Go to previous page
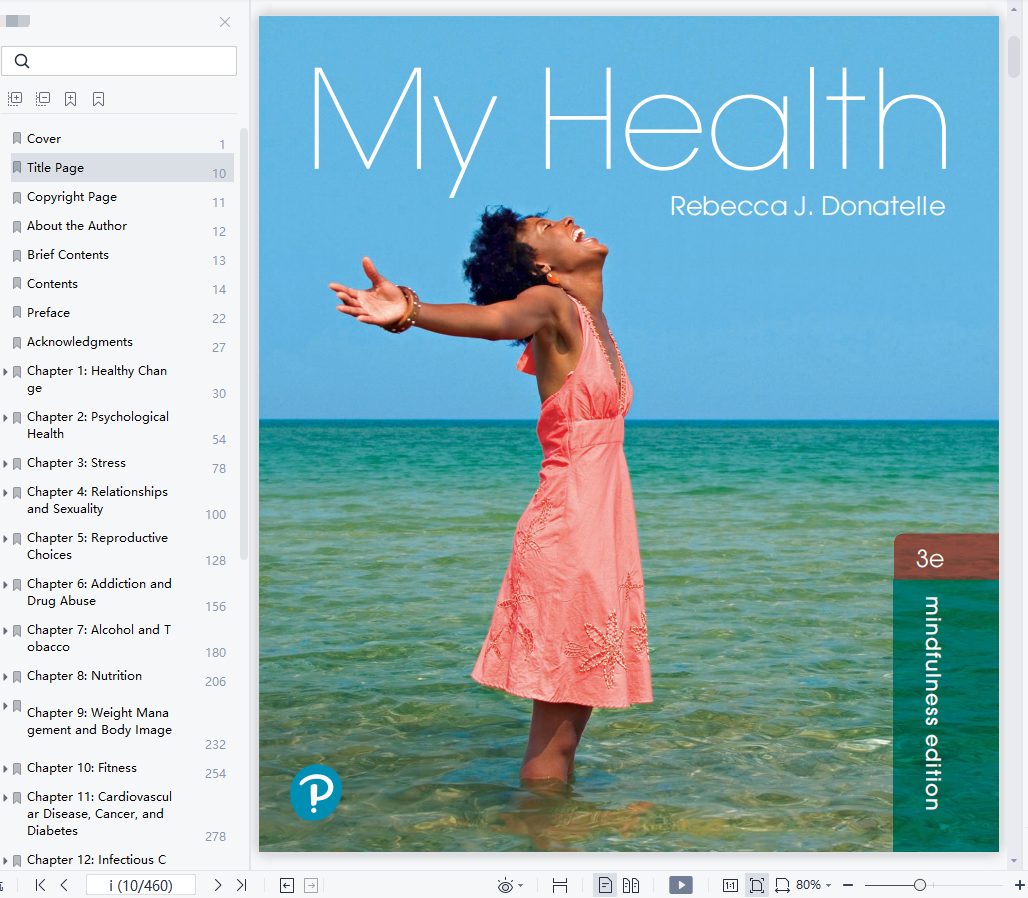This screenshot has height=898, width=1028. (64, 886)
